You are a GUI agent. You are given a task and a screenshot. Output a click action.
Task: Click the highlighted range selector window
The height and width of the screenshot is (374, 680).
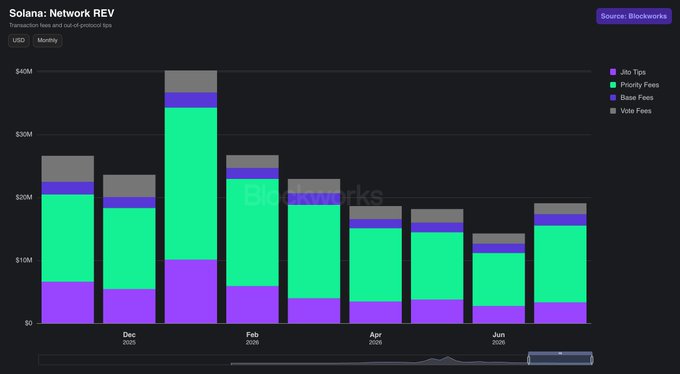pos(560,358)
